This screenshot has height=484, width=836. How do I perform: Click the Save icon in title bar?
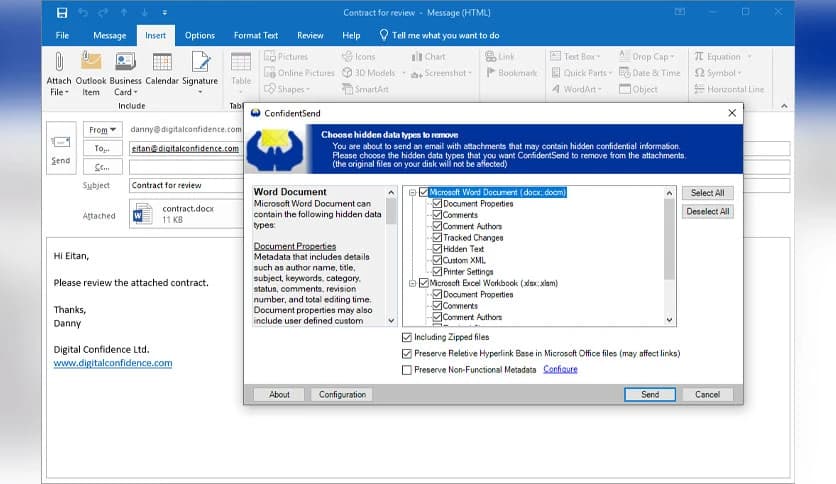[x=62, y=13]
